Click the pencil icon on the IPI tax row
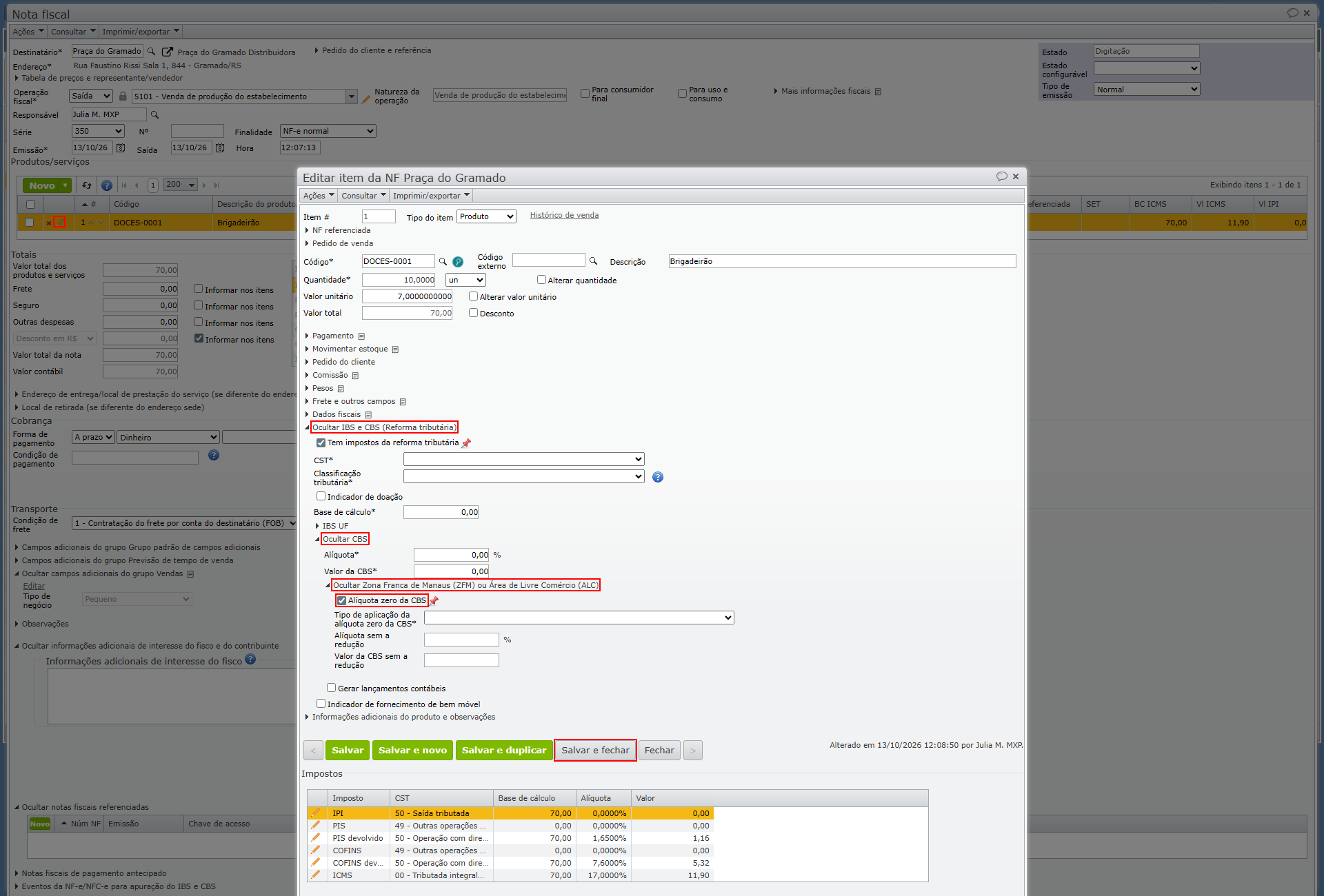The width and height of the screenshot is (1324, 896). point(316,813)
